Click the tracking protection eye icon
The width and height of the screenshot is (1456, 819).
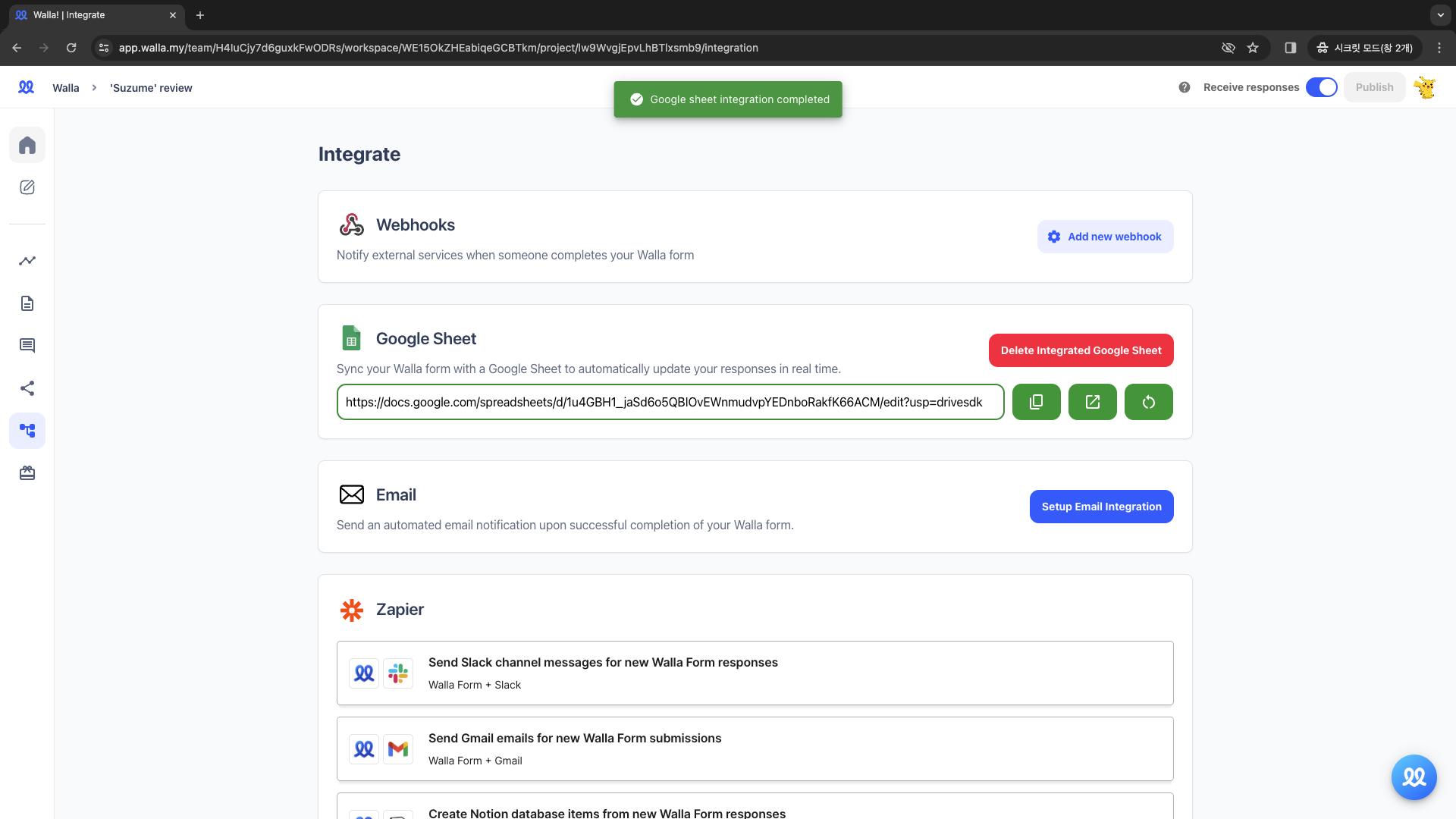click(1228, 48)
